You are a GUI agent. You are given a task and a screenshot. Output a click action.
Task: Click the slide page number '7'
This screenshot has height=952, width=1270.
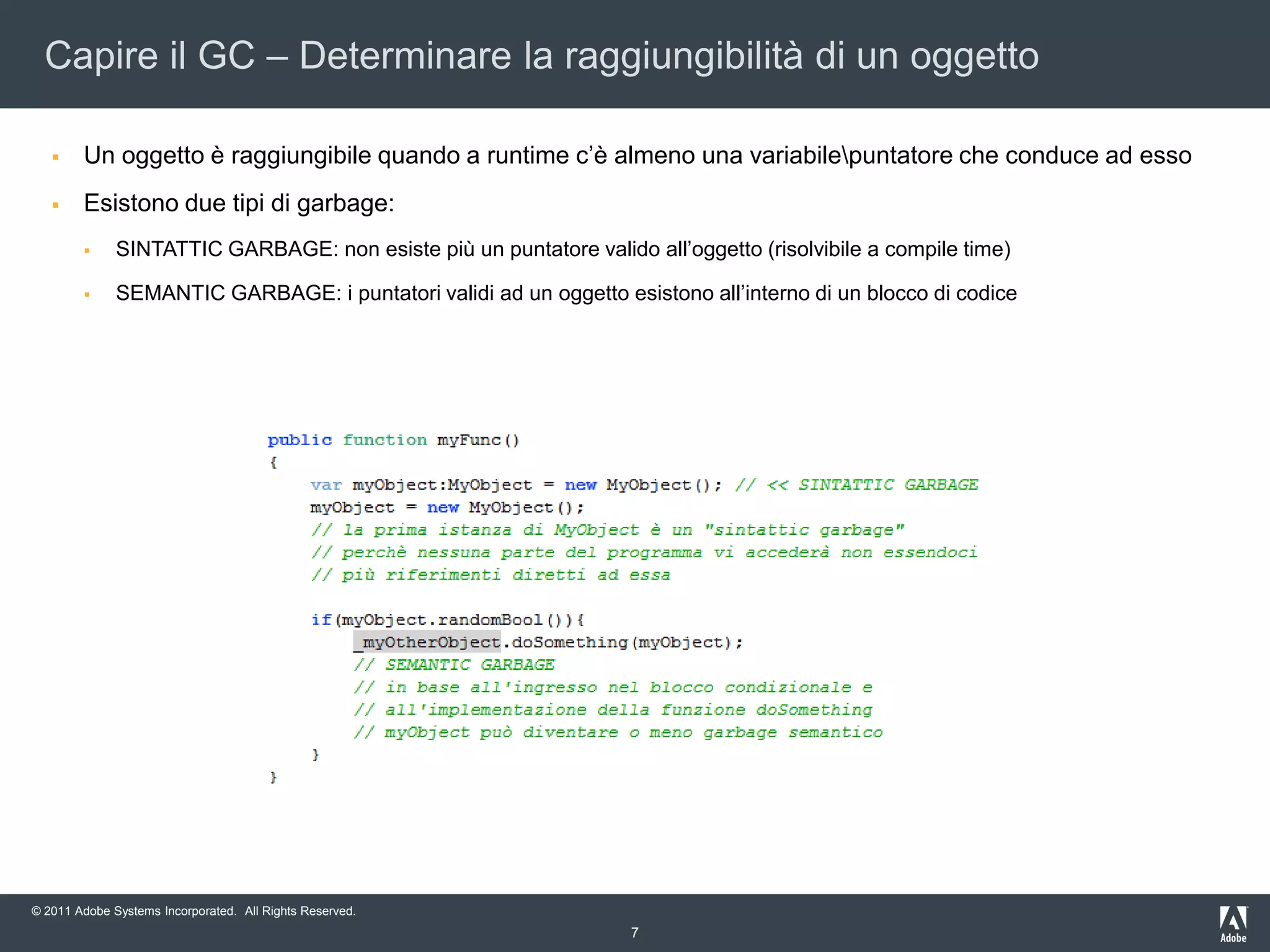[x=634, y=933]
